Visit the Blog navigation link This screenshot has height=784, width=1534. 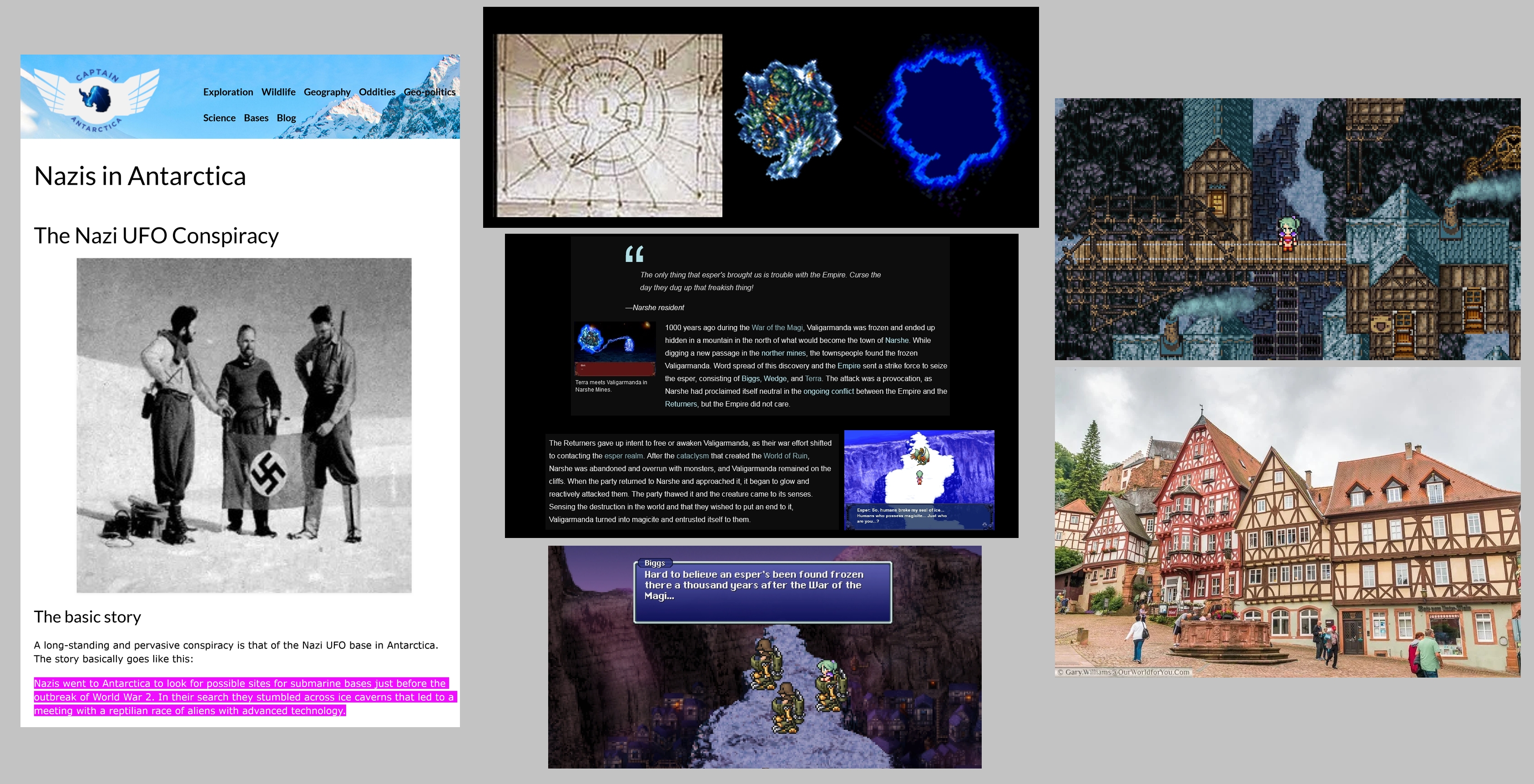[x=286, y=118]
